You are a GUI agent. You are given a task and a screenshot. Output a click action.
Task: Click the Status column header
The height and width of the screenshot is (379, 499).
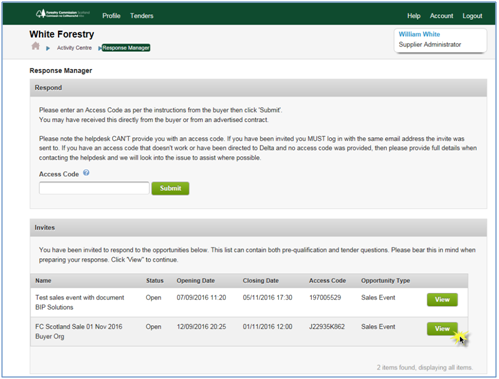155,281
